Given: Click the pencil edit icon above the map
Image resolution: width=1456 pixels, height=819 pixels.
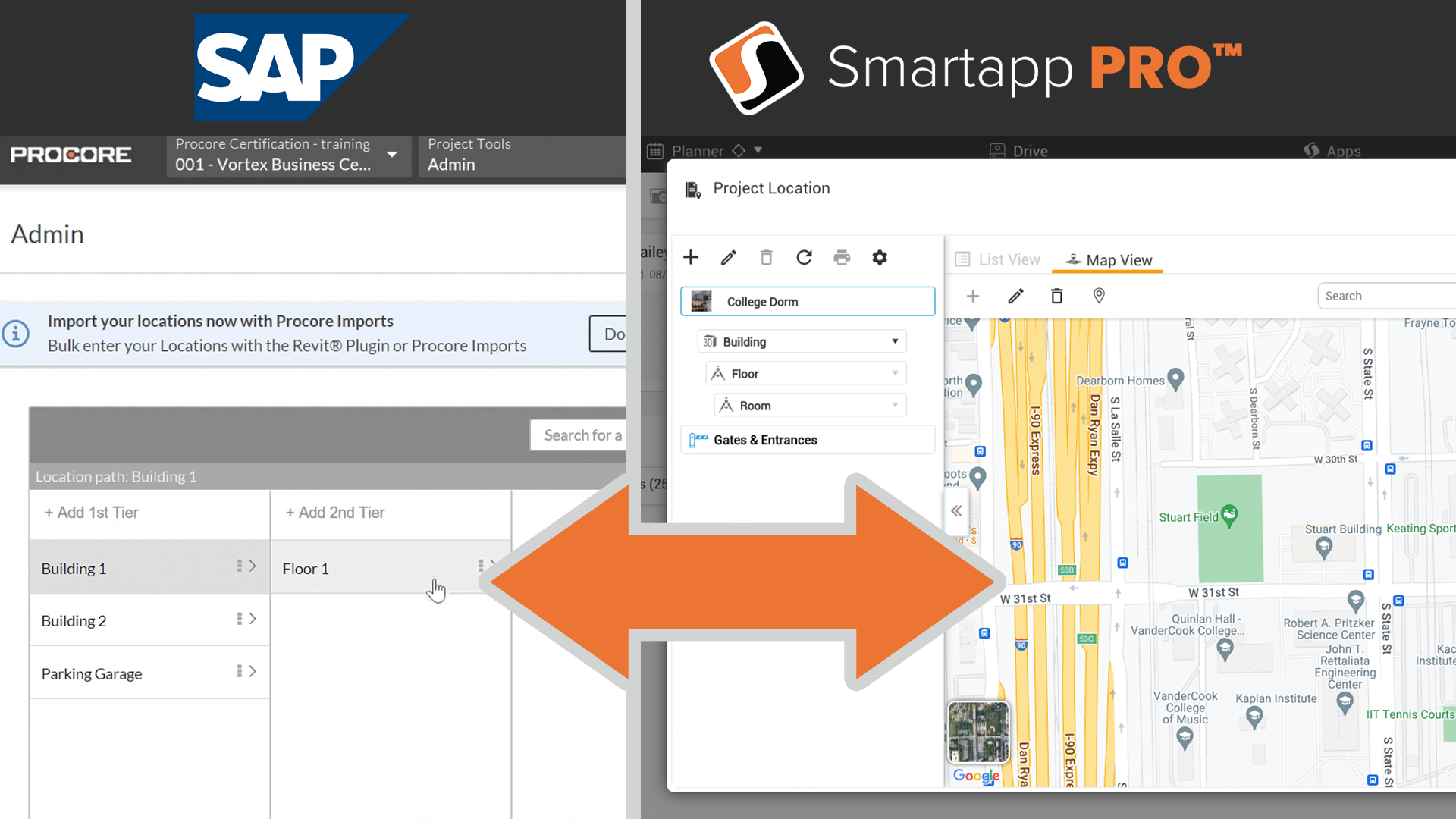Looking at the screenshot, I should coord(1015,296).
